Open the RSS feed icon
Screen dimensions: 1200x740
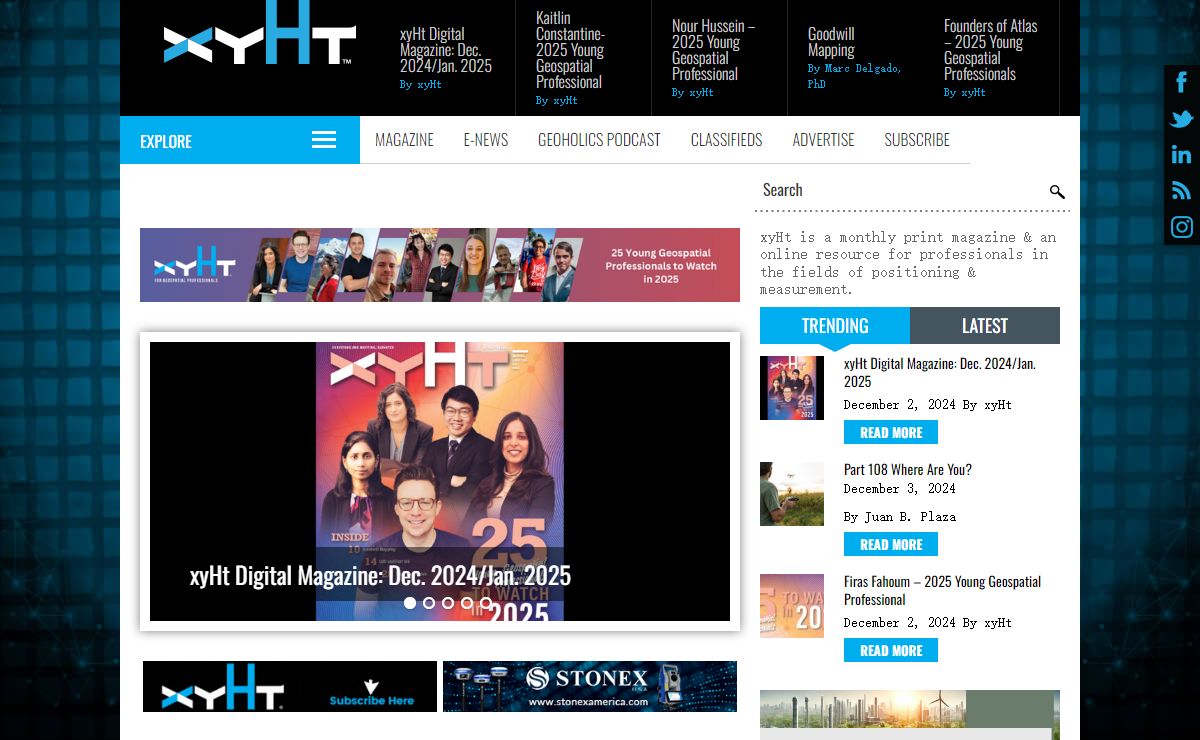tap(1182, 191)
